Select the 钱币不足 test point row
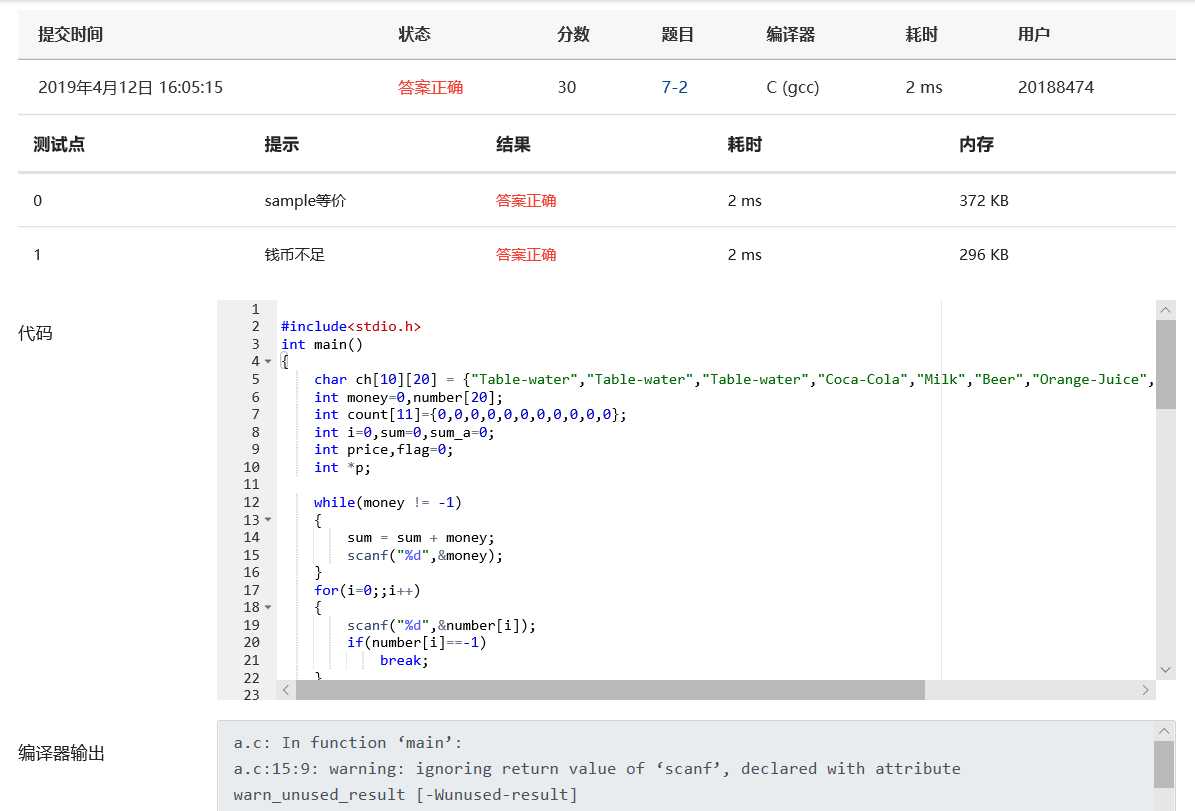Image resolution: width=1195 pixels, height=811 pixels. tap(295, 255)
